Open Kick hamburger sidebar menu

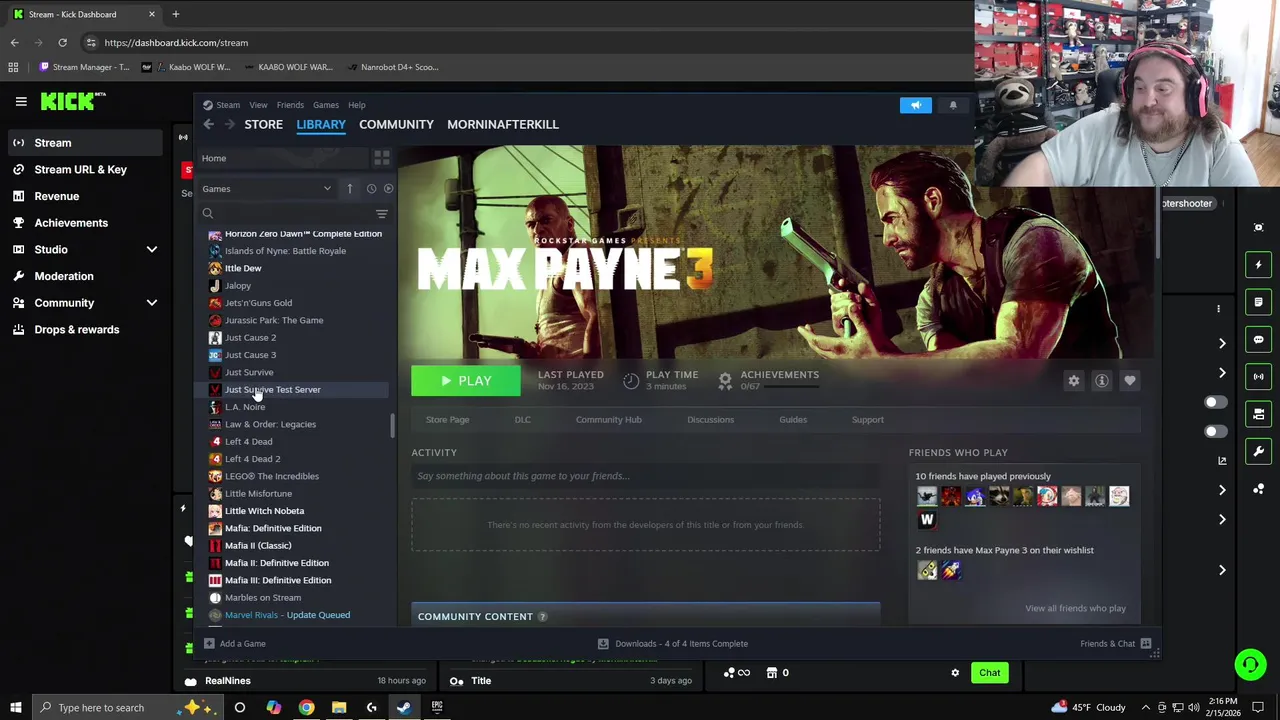[x=21, y=101]
